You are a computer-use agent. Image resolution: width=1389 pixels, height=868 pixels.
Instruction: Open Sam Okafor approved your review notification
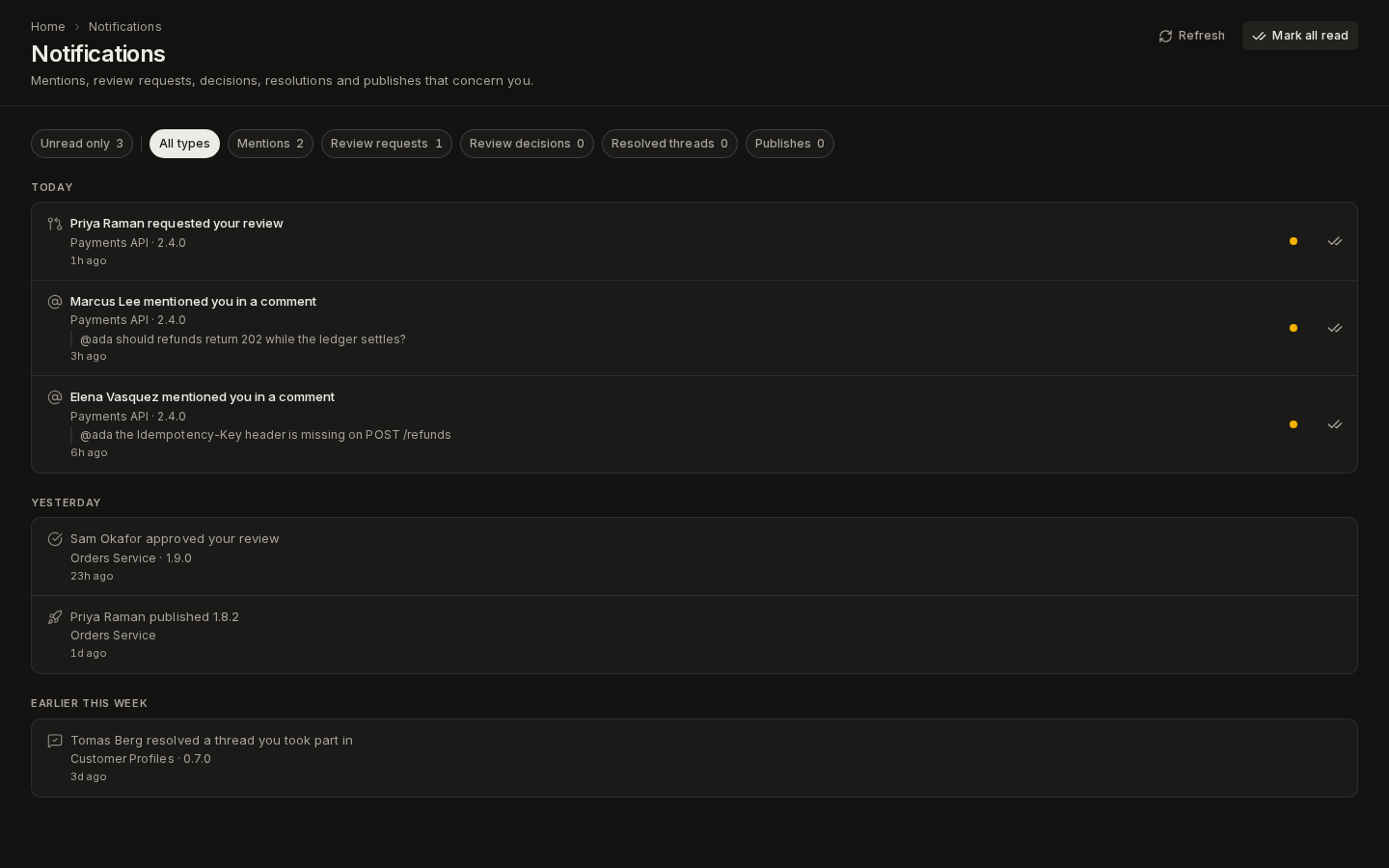(694, 556)
